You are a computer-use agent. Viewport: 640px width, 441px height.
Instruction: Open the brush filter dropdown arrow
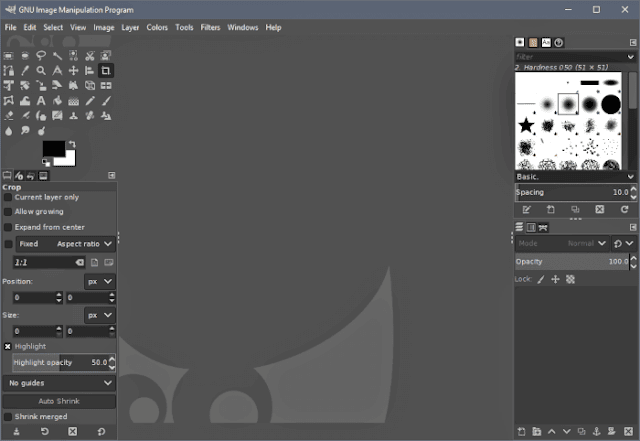pos(631,57)
